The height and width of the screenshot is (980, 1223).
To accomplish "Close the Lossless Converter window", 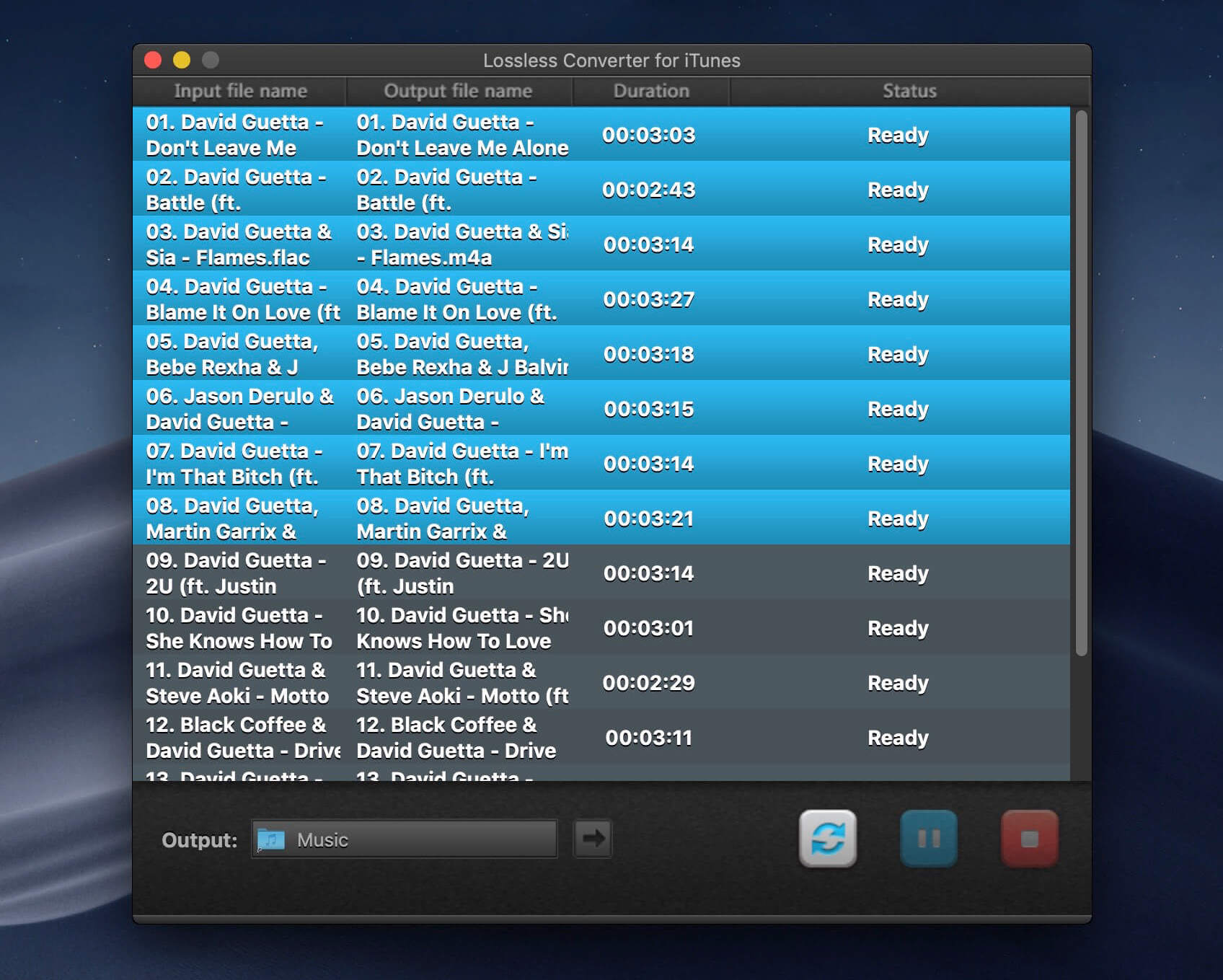I will tap(153, 60).
